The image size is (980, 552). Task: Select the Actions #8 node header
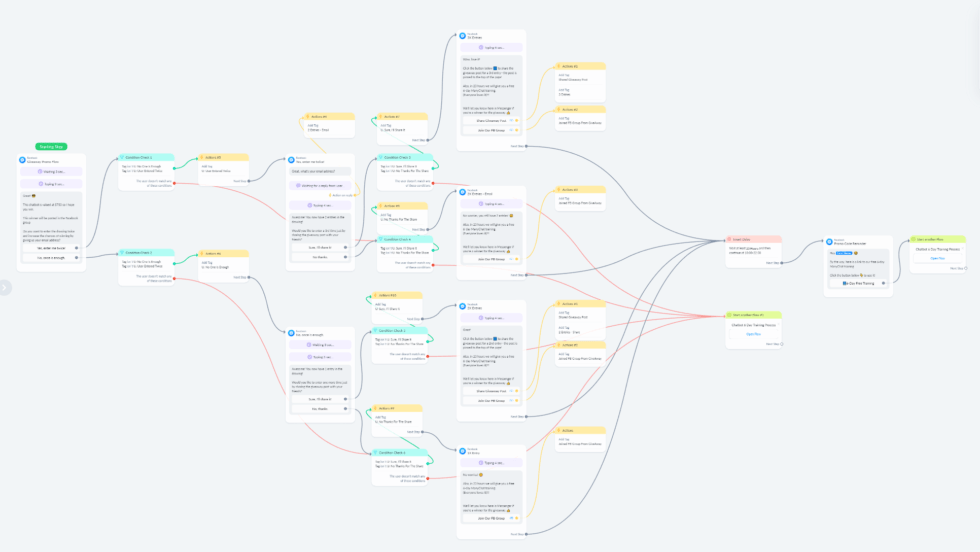click(x=397, y=408)
